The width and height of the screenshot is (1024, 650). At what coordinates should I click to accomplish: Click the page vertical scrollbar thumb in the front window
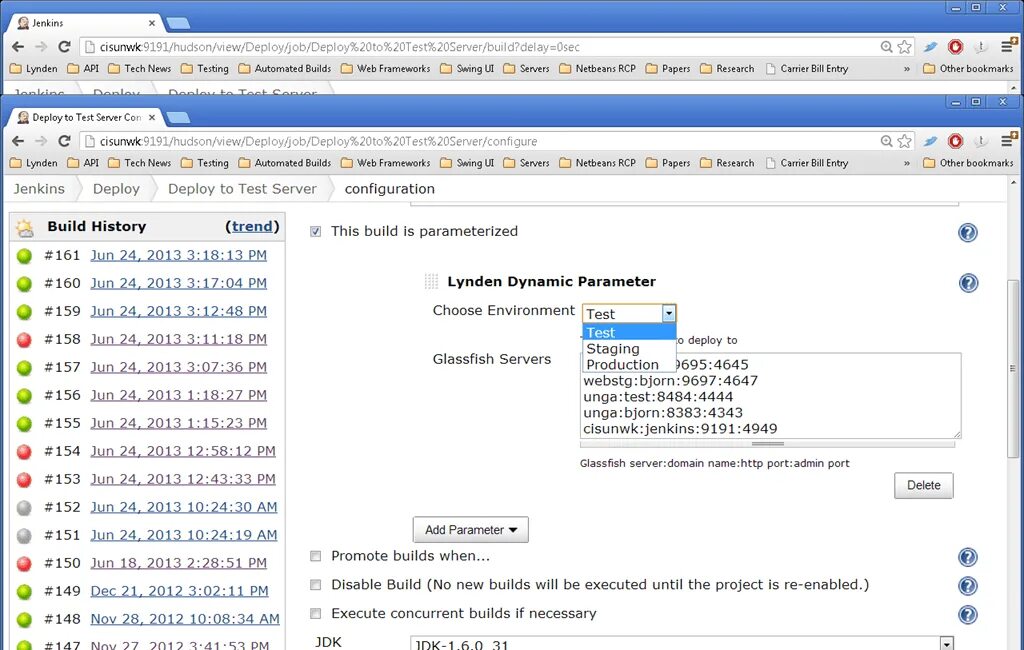pos(1012,369)
